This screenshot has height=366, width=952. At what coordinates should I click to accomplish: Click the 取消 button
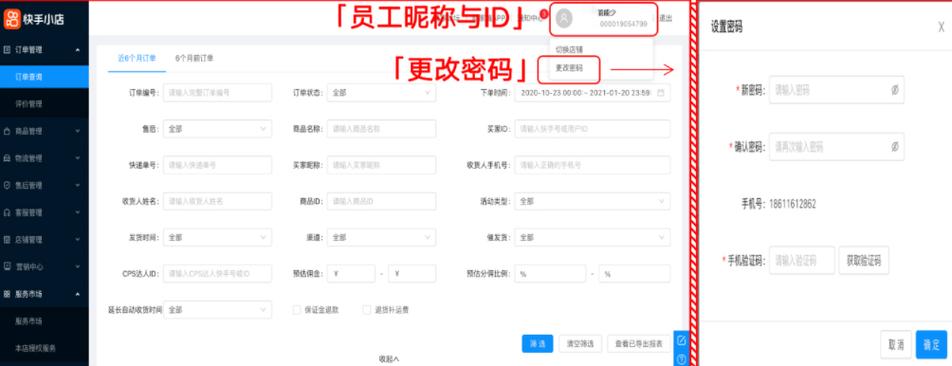pos(896,344)
